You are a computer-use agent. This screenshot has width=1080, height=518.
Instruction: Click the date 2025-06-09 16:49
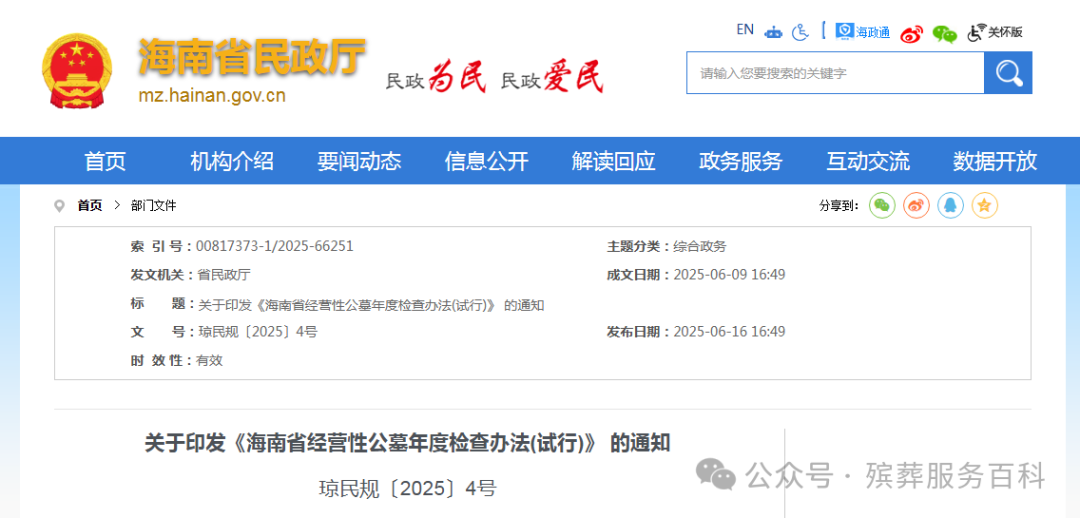[729, 275]
